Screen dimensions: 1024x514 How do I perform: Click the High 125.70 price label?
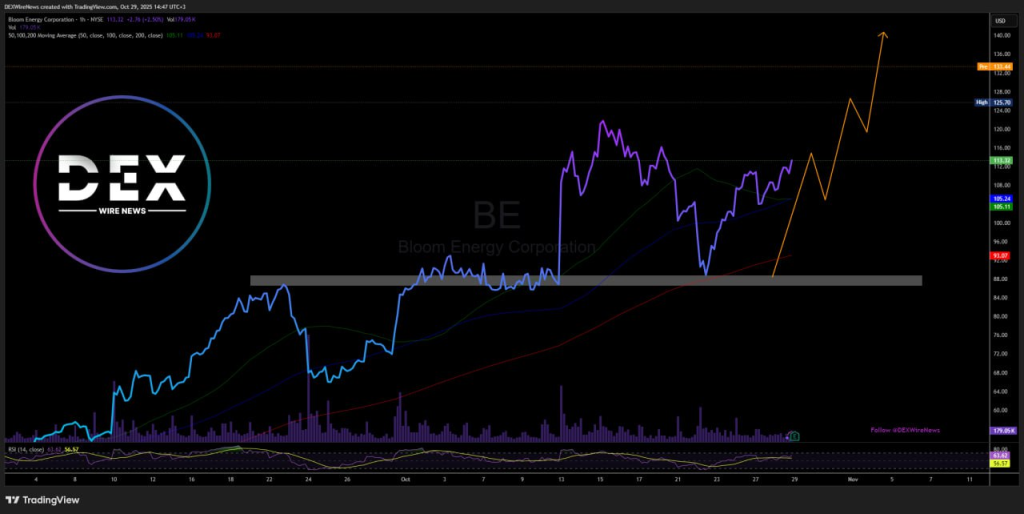[993, 103]
